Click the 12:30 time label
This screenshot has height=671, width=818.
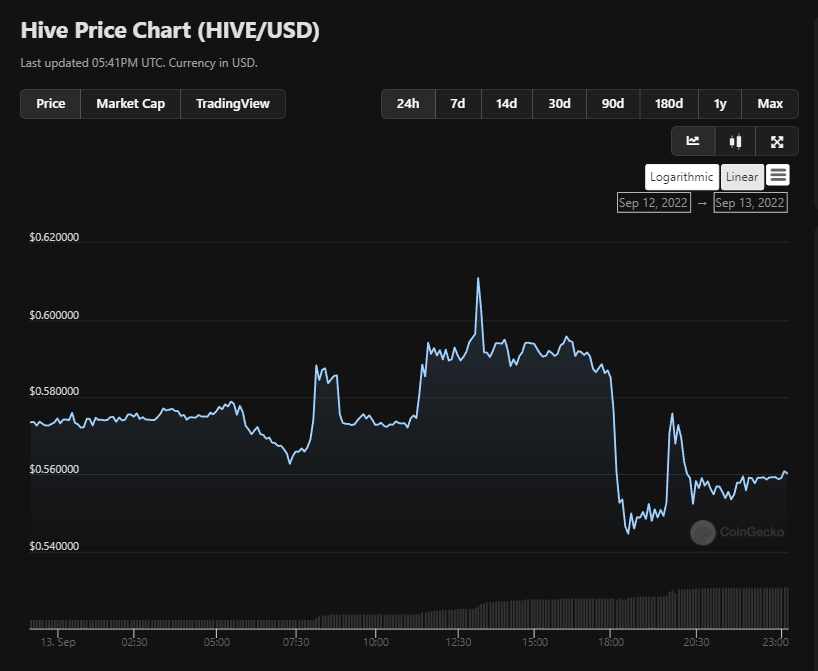point(458,642)
